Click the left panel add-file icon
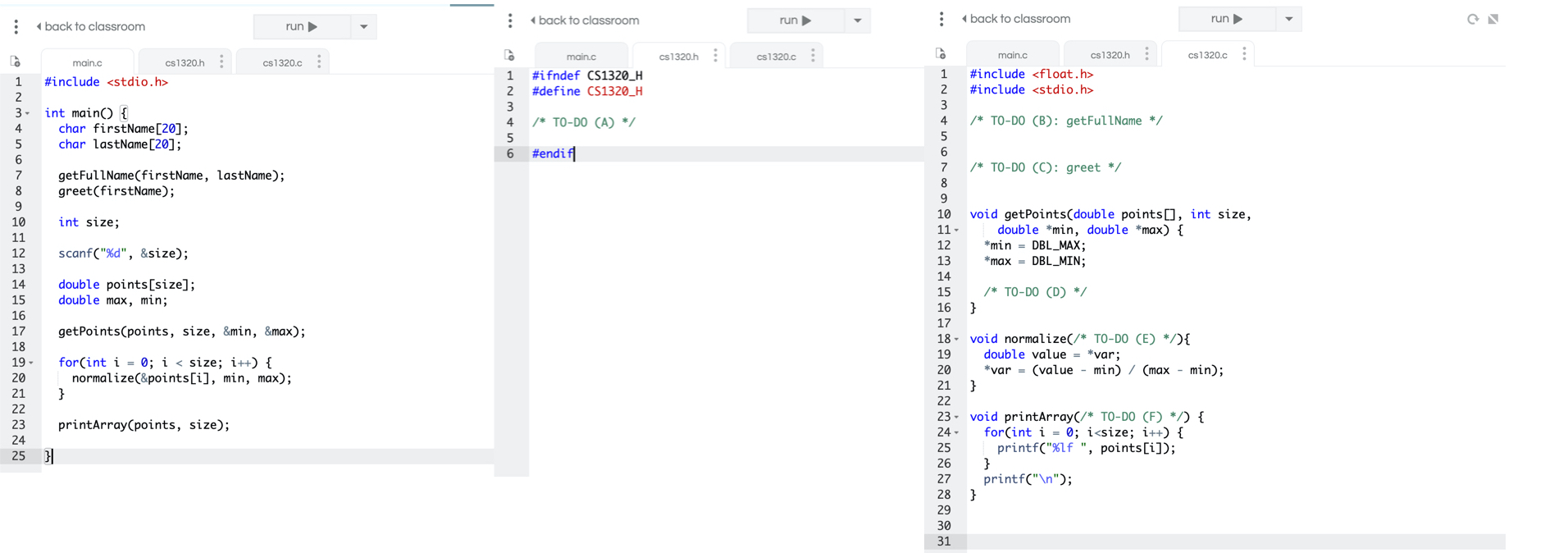 click(15, 62)
